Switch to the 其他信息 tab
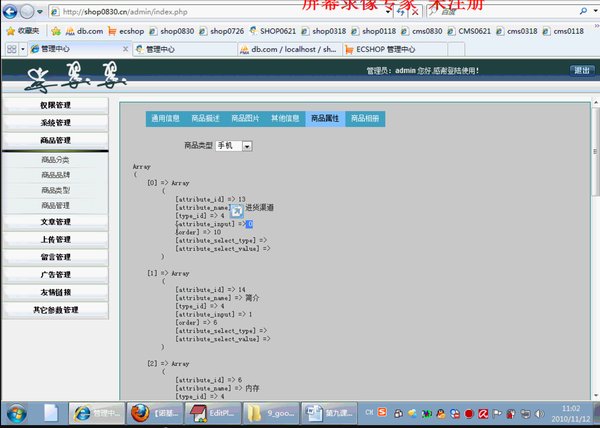600x428 pixels. coord(285,119)
